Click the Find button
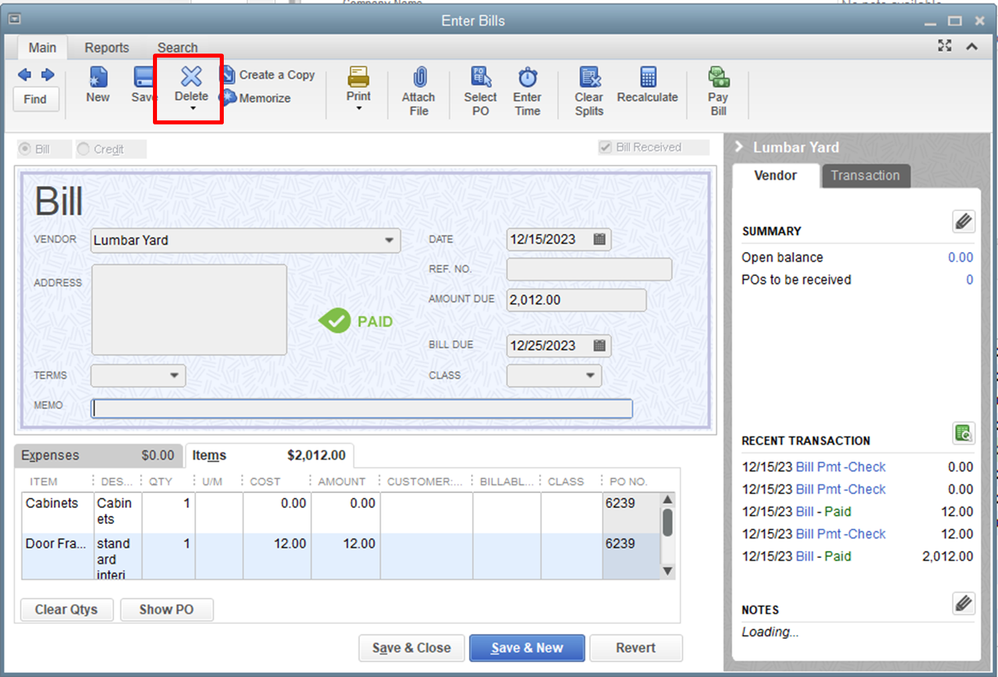 [35, 99]
